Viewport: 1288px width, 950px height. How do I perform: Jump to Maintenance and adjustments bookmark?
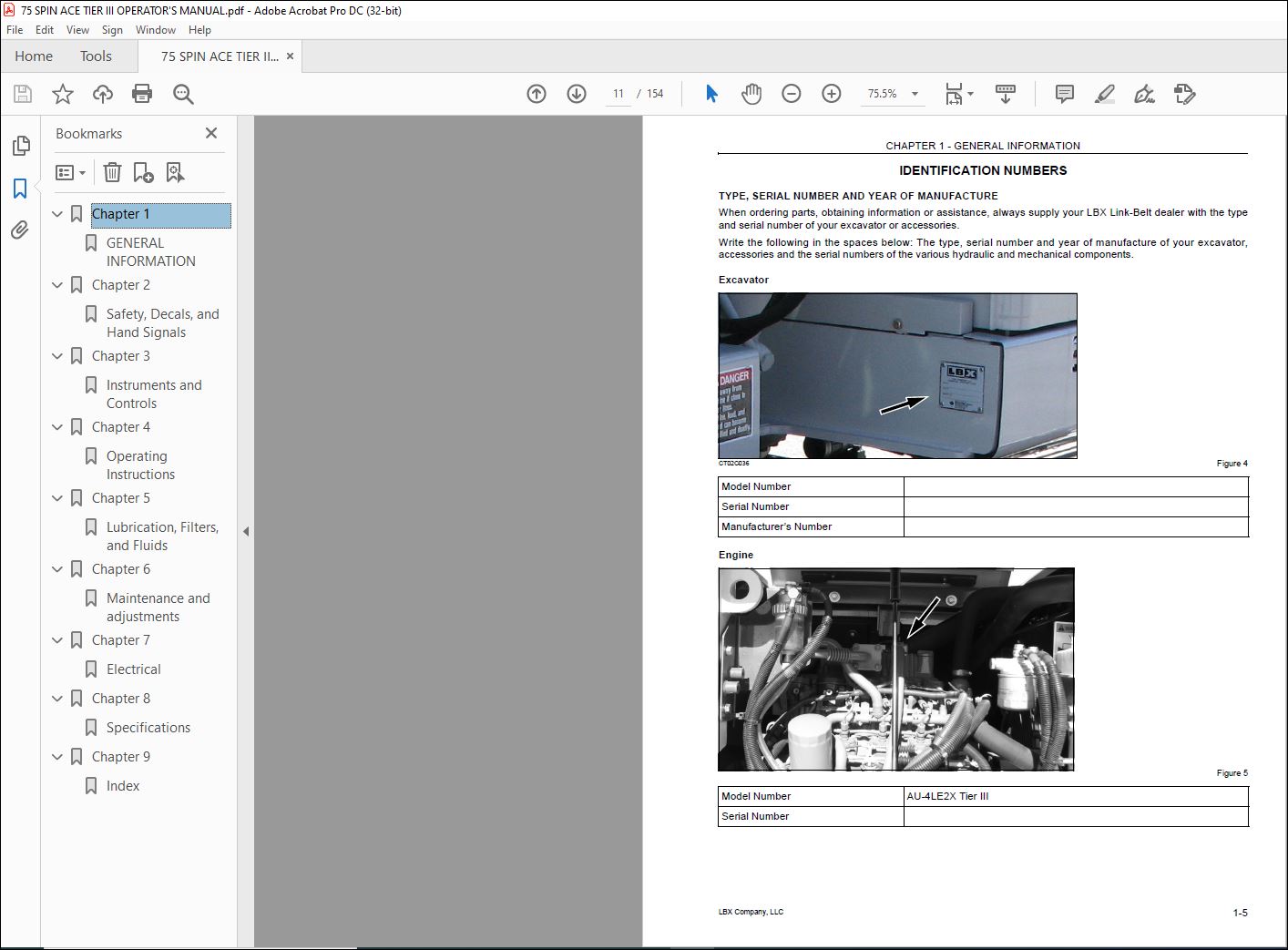pos(158,608)
